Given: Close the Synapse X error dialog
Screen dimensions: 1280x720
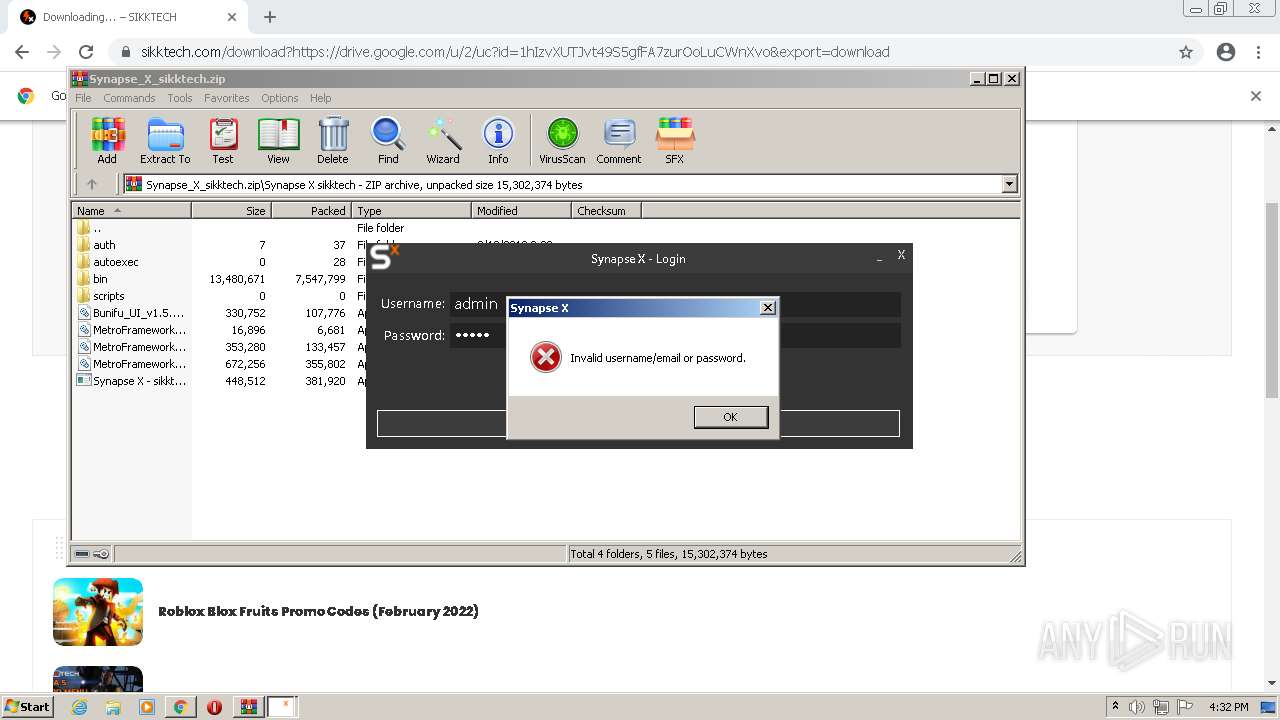Looking at the screenshot, I should click(767, 308).
